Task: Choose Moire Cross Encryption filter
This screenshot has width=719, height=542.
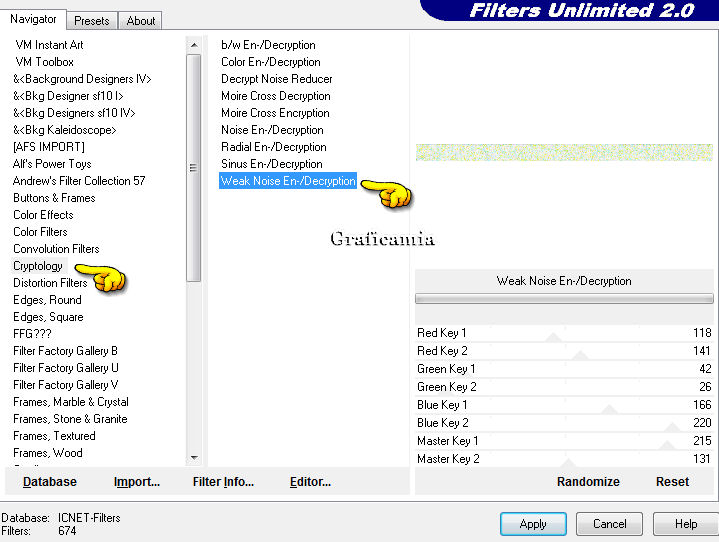Action: coord(275,113)
